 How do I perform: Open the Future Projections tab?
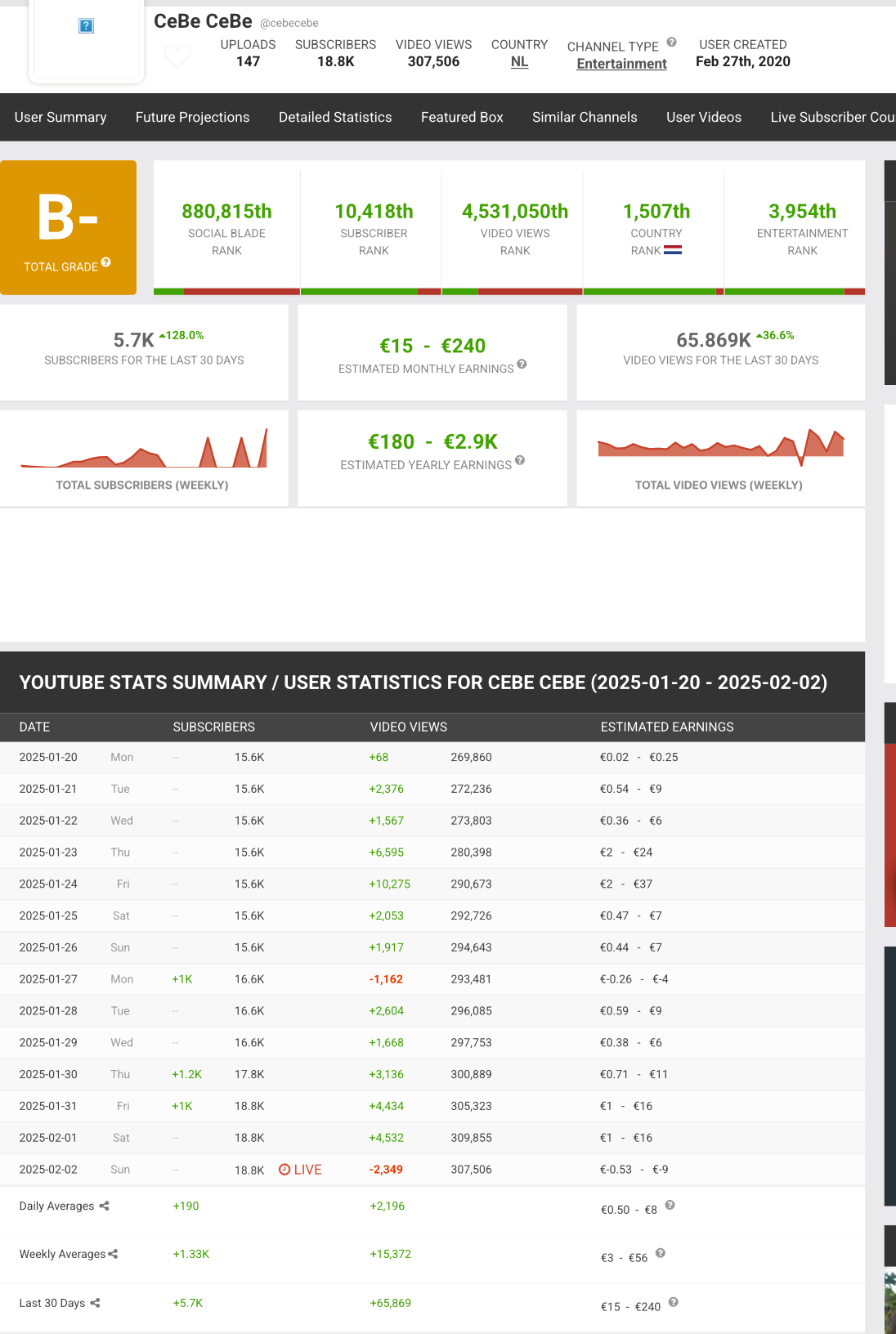pyautogui.click(x=192, y=117)
